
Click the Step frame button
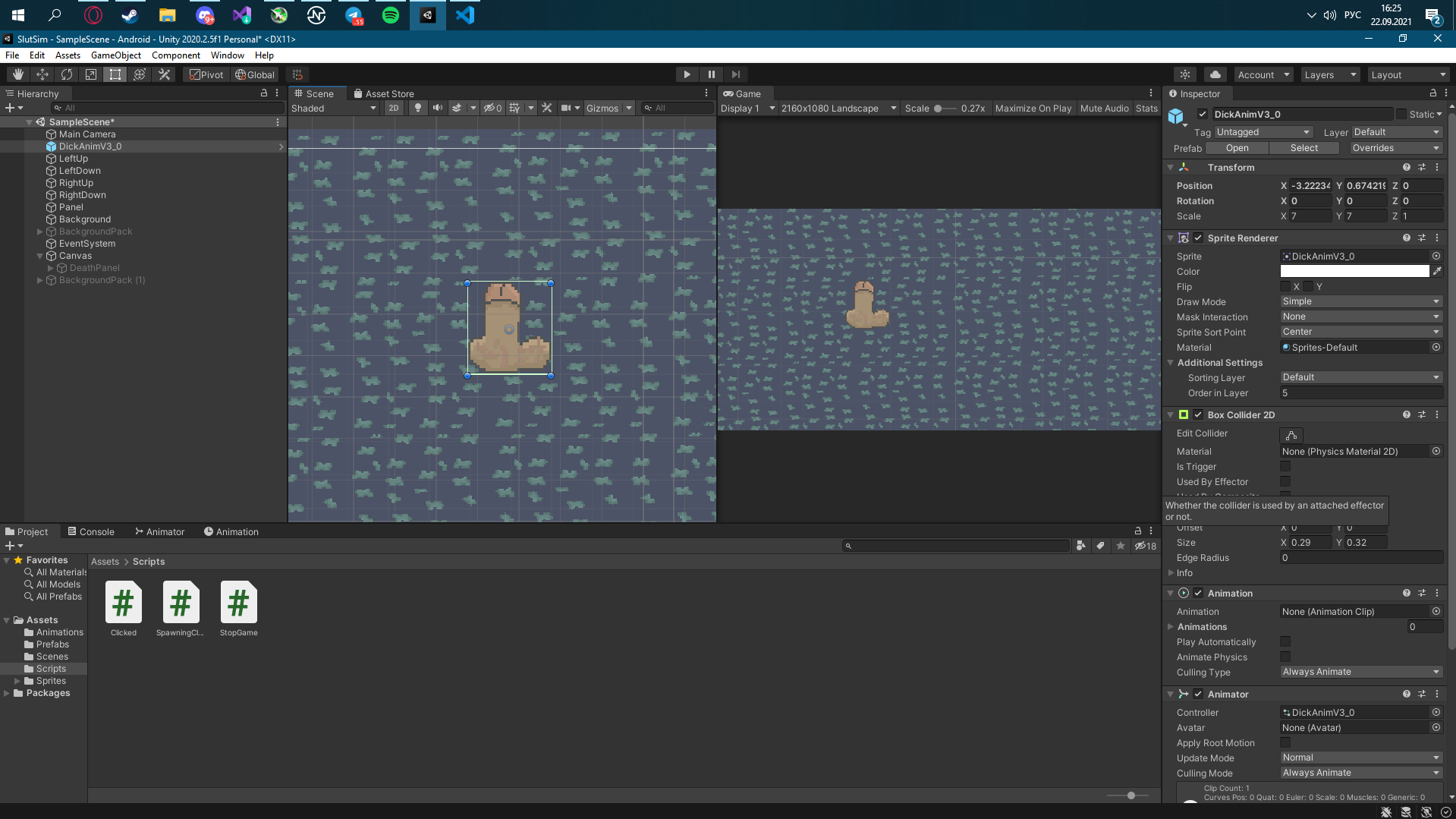click(x=735, y=74)
